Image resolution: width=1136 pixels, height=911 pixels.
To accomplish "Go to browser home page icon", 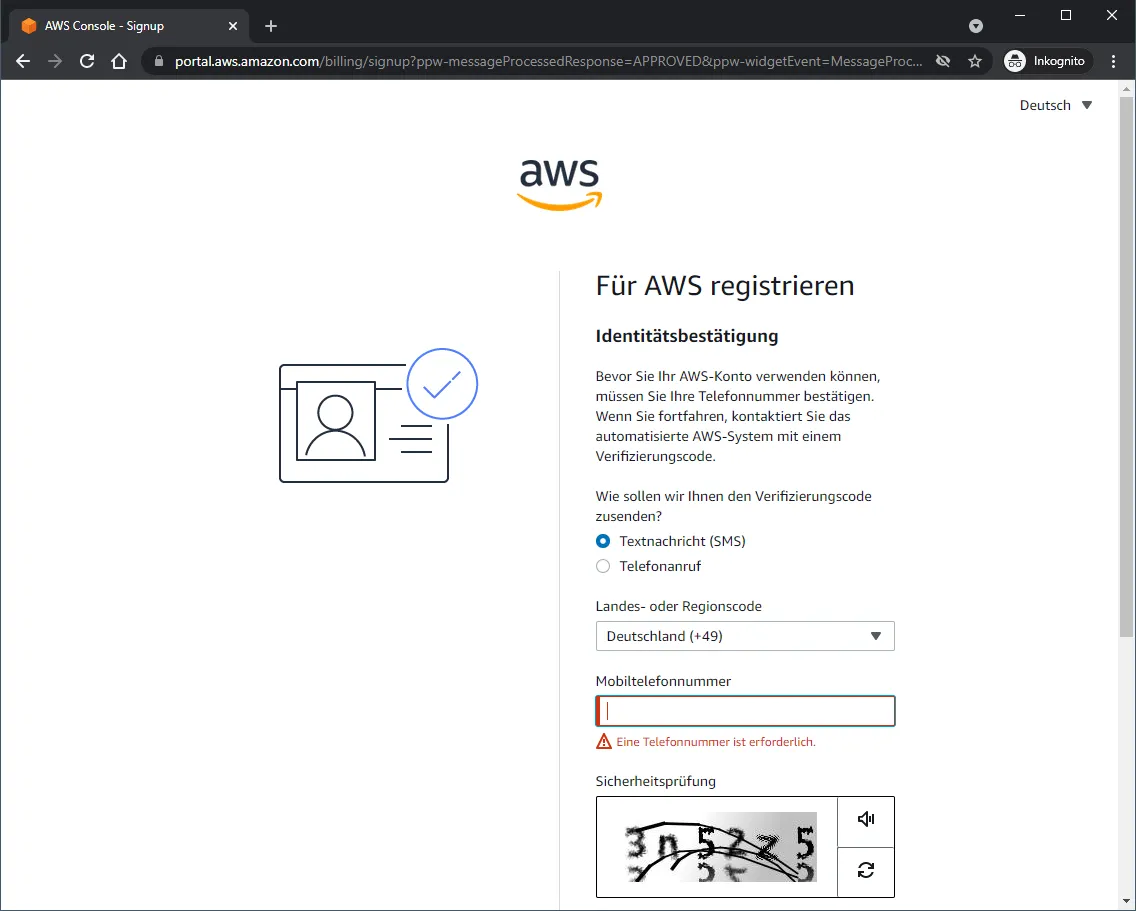I will click(119, 61).
